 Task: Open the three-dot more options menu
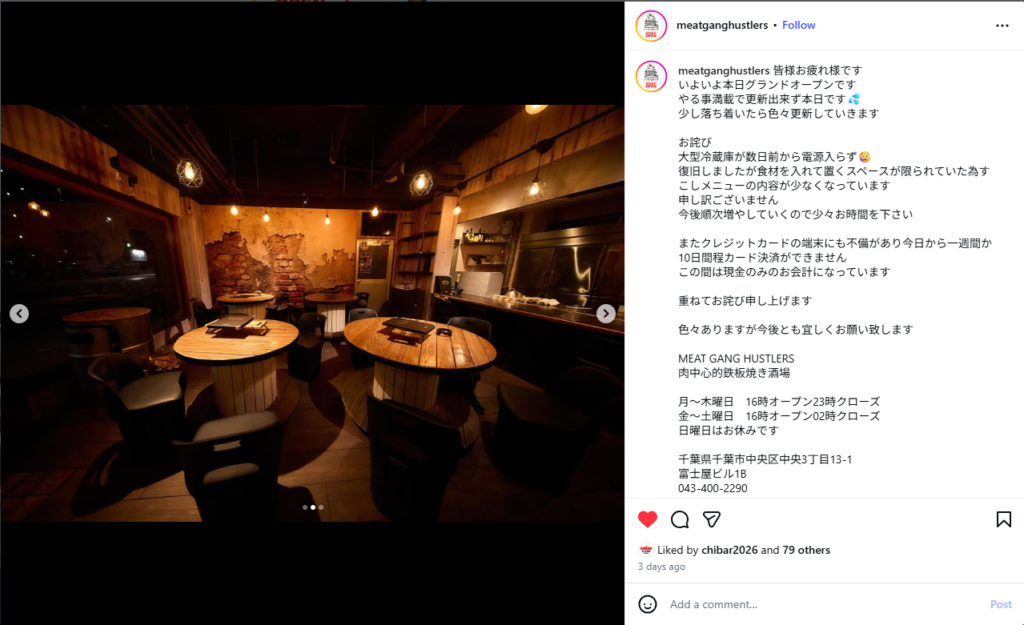1002,25
